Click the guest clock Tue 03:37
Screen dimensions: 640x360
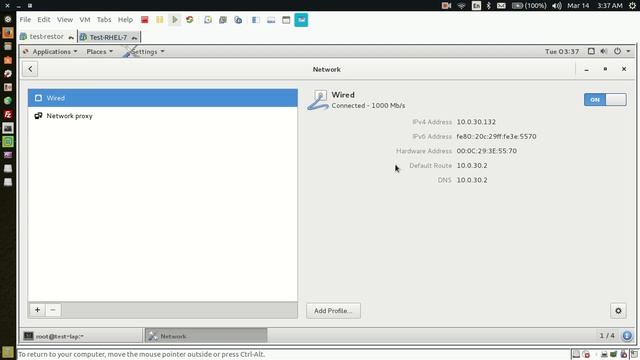(x=562, y=51)
